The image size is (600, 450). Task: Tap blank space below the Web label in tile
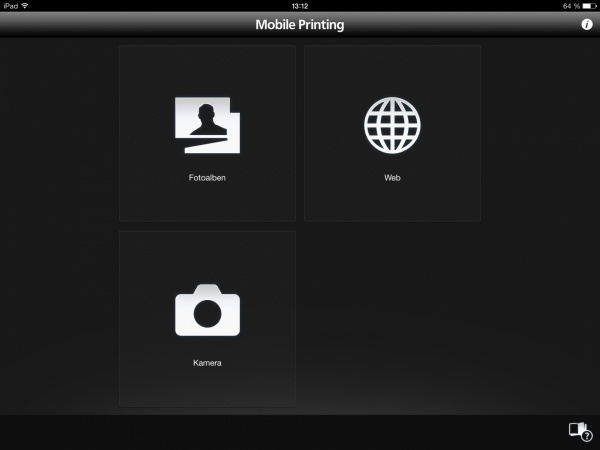[392, 202]
